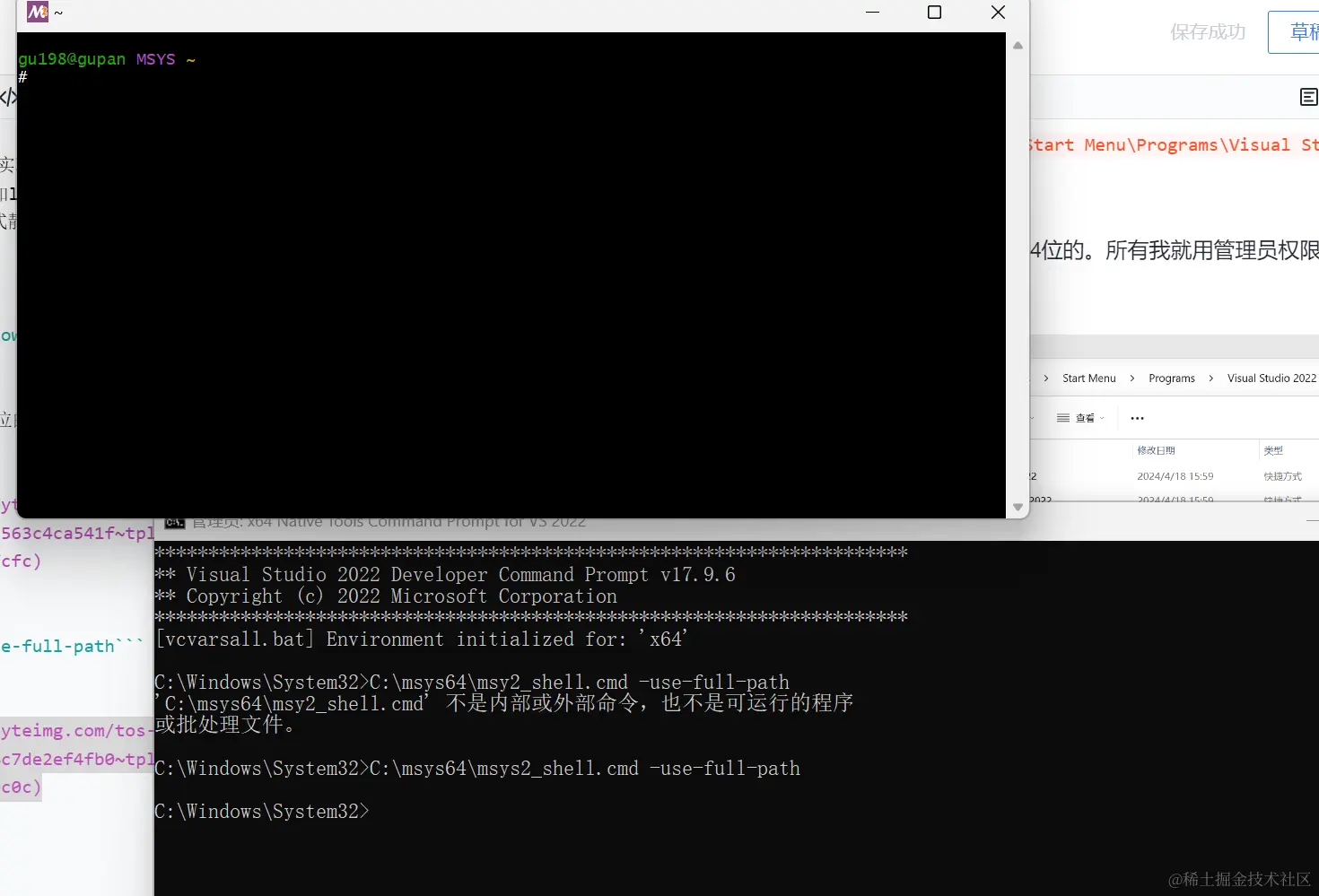Click the 不是内部或外部命令 error message line
The width and height of the screenshot is (1319, 896).
coord(503,703)
